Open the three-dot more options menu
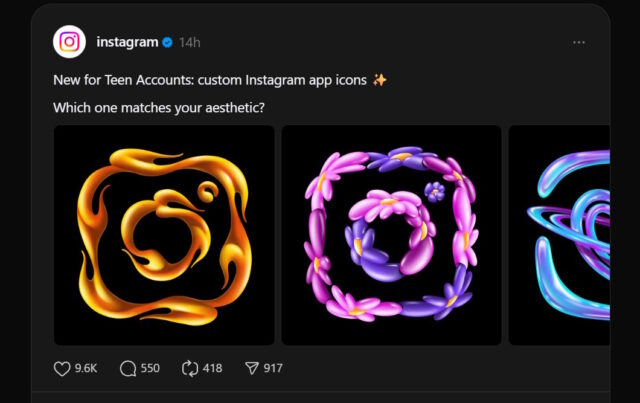Viewport: 640px width, 403px height. (x=579, y=42)
